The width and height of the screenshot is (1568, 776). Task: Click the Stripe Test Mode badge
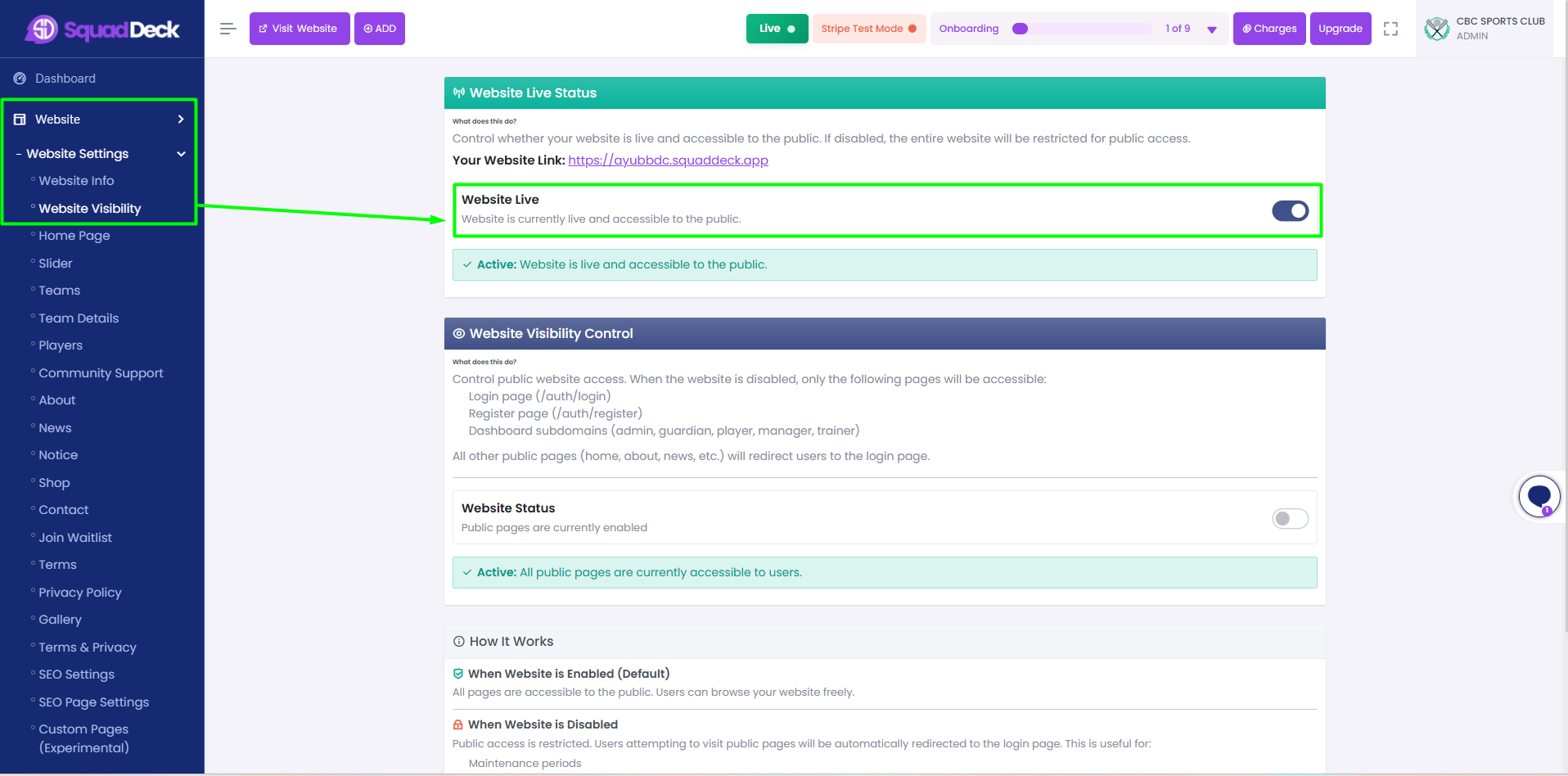869,29
